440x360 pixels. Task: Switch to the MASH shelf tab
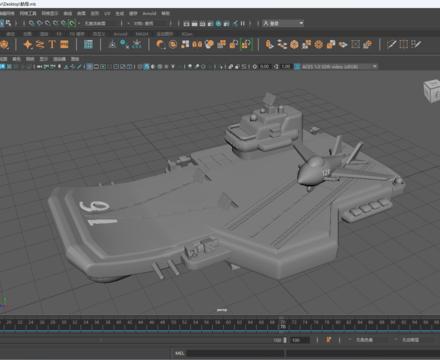[x=142, y=34]
